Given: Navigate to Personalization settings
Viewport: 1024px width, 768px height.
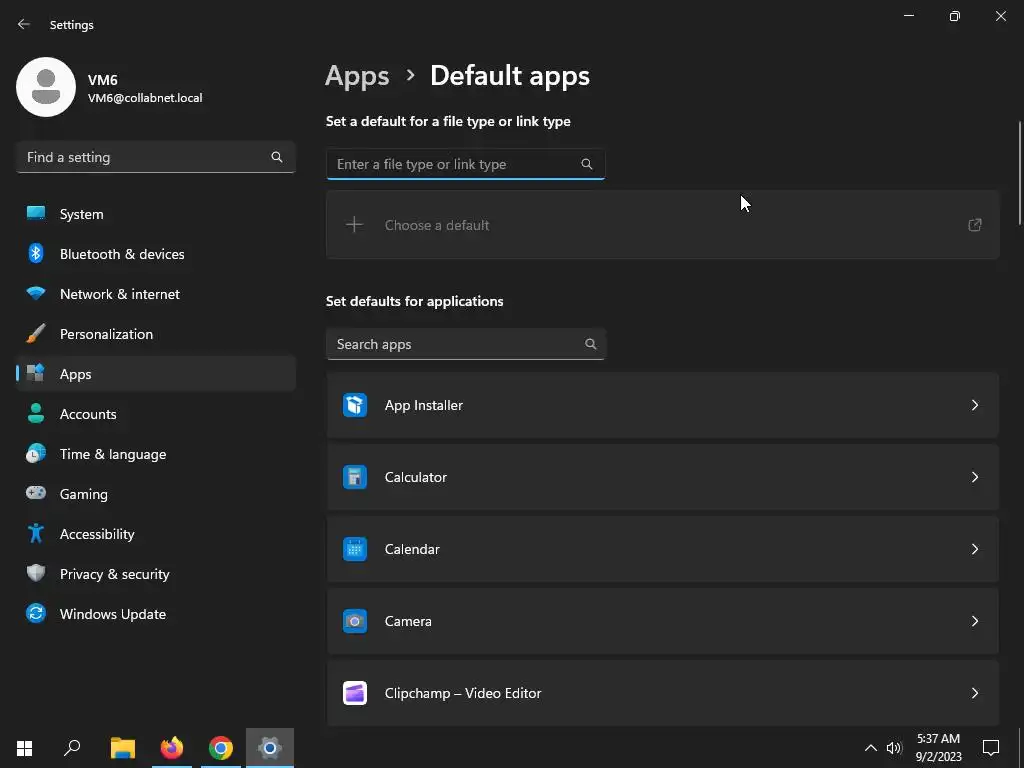Looking at the screenshot, I should (x=106, y=334).
